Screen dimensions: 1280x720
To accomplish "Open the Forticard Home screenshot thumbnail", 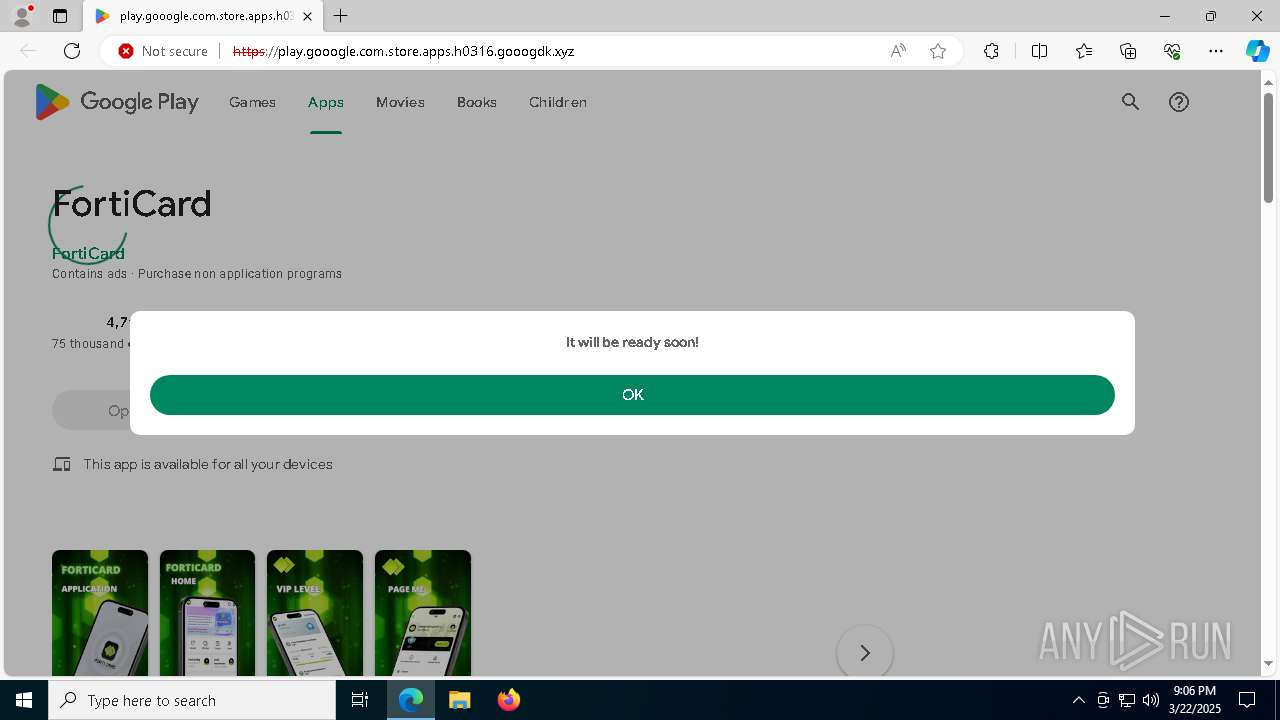I will point(207,613).
